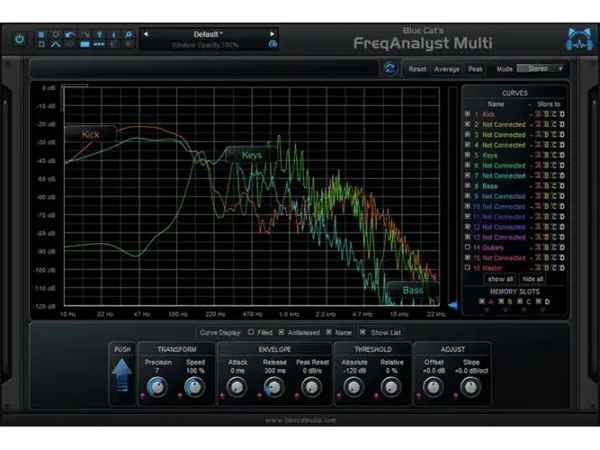Go to next preset with right arrow
Image resolution: width=600 pixels, height=450 pixels.
(272, 34)
